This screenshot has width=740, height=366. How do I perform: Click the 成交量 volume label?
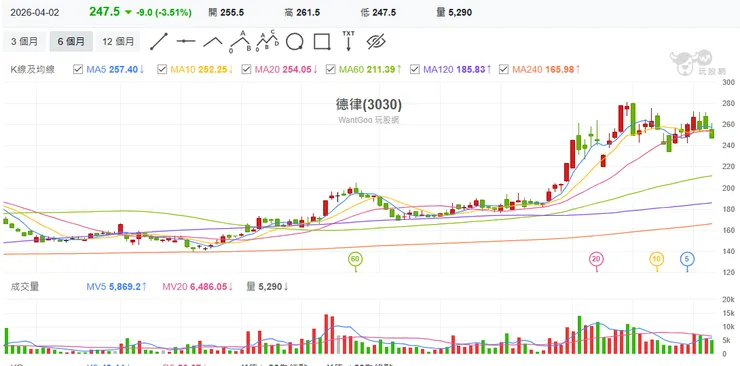click(25, 286)
